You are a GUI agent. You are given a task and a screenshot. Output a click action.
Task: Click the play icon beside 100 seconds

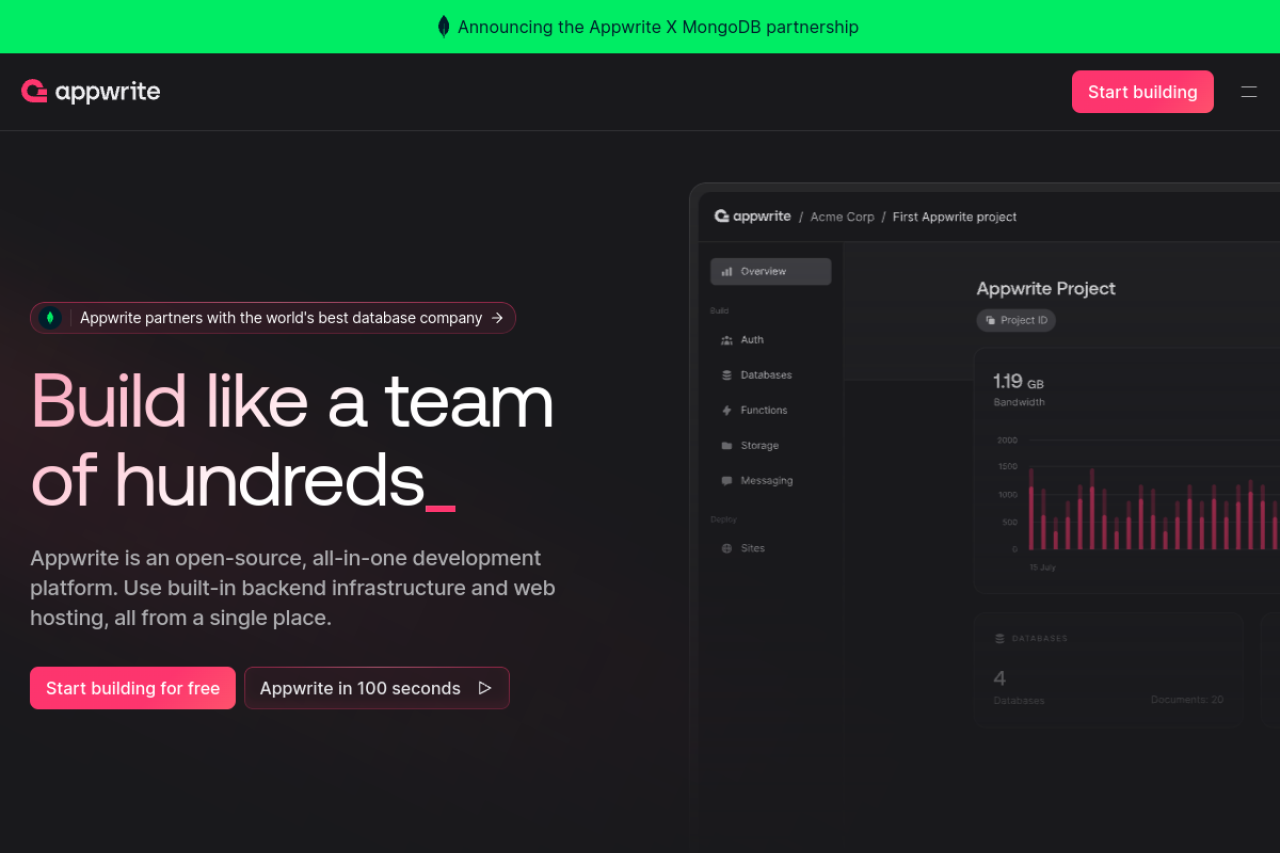pos(485,688)
